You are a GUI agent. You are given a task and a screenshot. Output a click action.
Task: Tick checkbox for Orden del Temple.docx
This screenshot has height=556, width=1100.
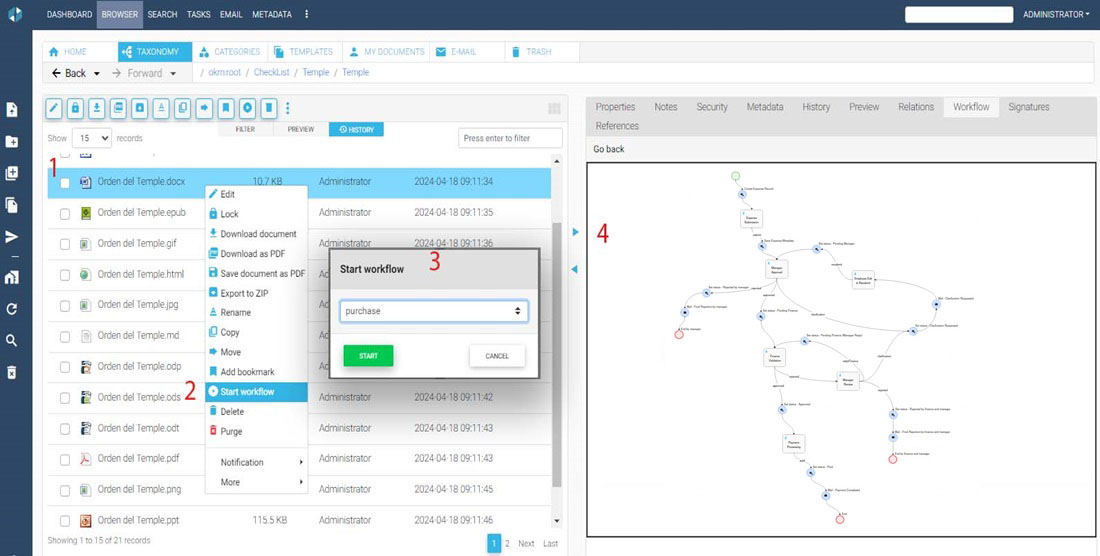[65, 183]
